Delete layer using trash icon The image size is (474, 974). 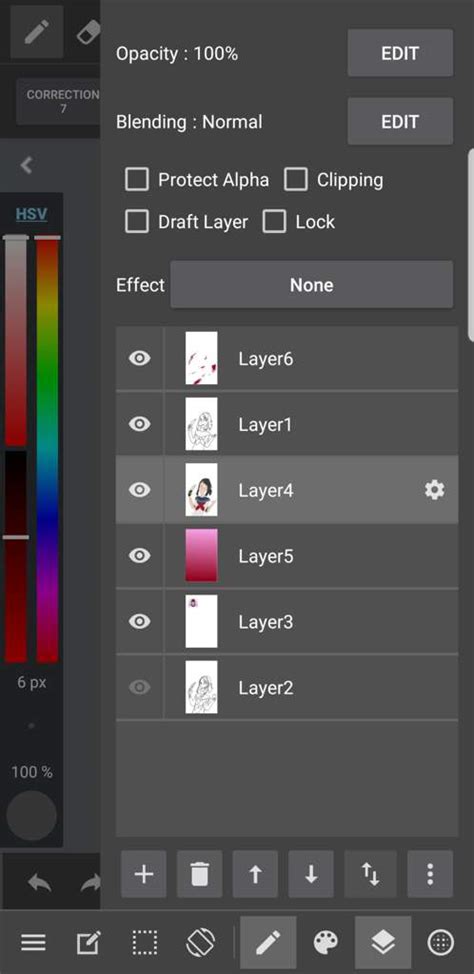(x=199, y=874)
